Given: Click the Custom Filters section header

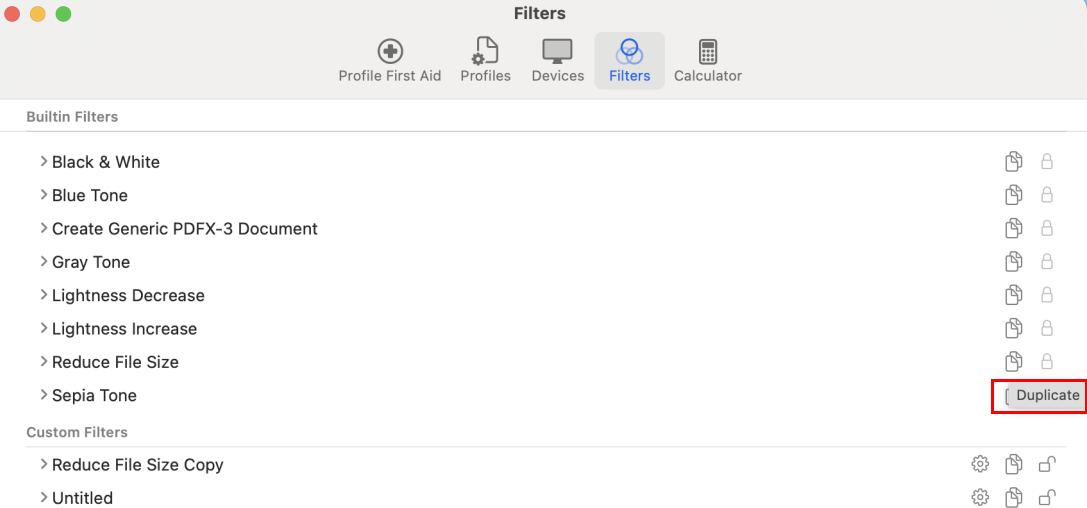Looking at the screenshot, I should point(77,432).
